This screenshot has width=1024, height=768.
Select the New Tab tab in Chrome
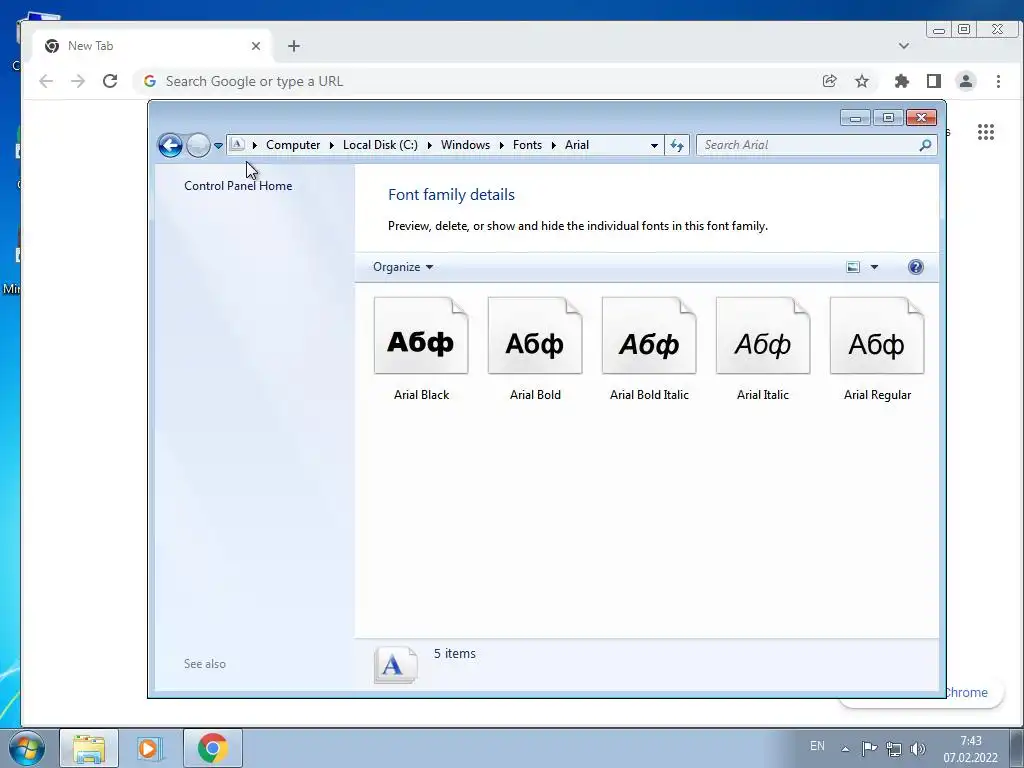(x=152, y=46)
